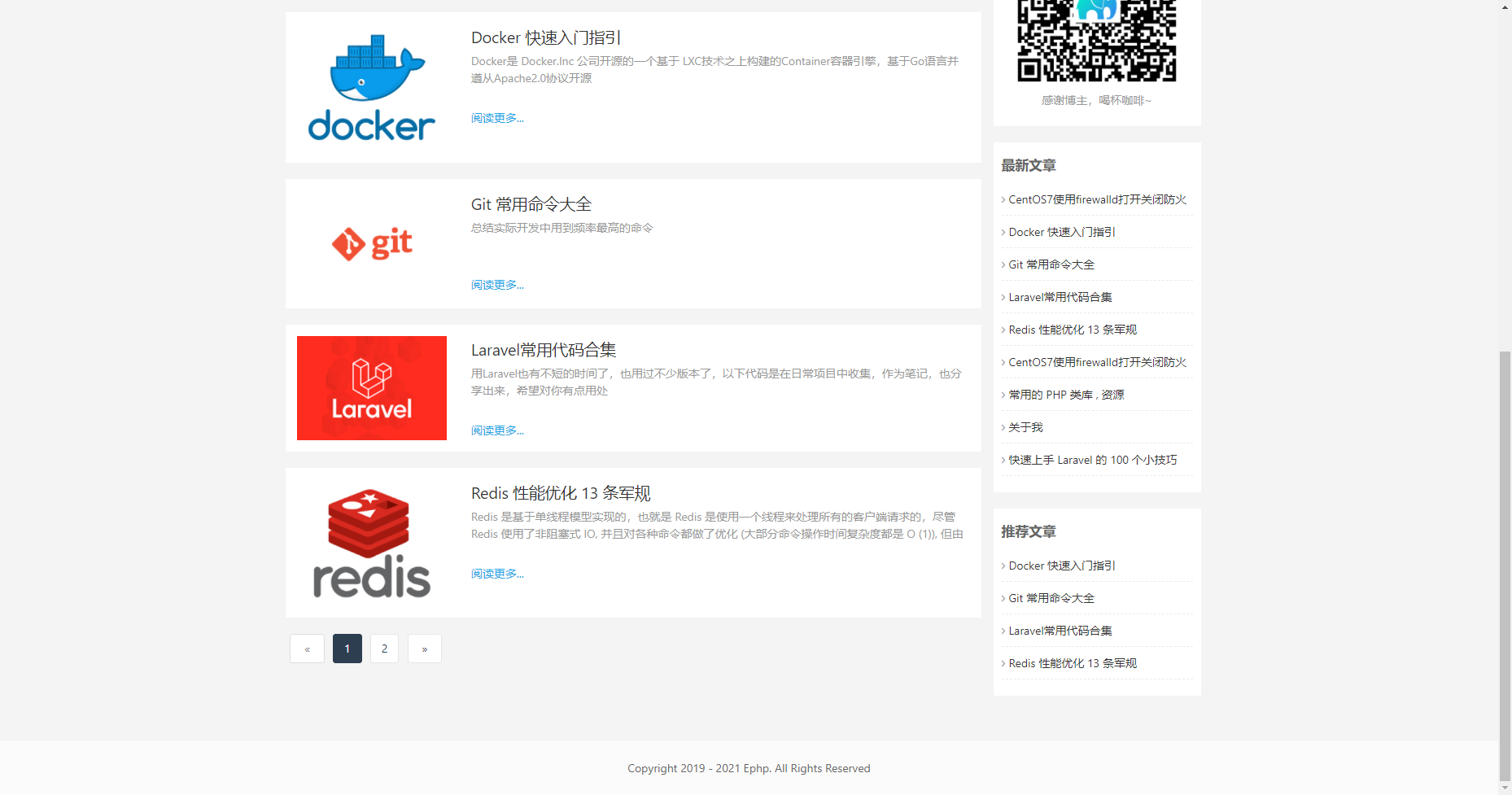The width and height of the screenshot is (1512, 795).
Task: Select page 1 in pagination
Action: [347, 649]
